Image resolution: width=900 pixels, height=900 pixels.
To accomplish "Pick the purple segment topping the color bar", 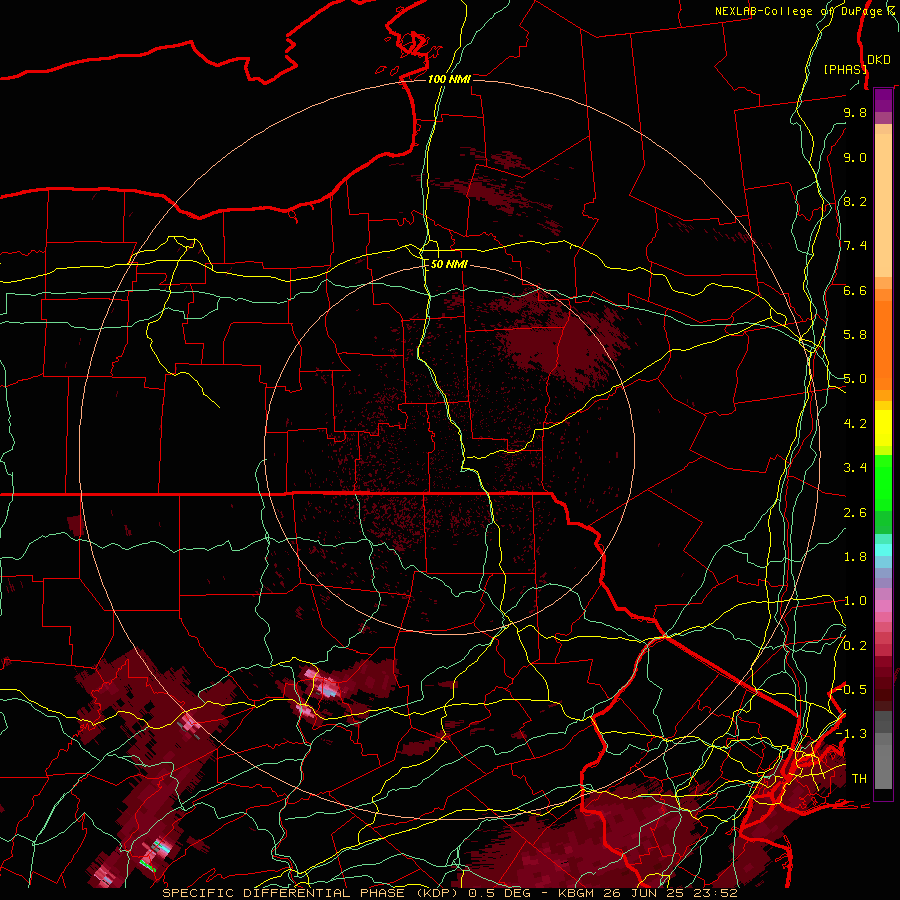I will tap(883, 100).
